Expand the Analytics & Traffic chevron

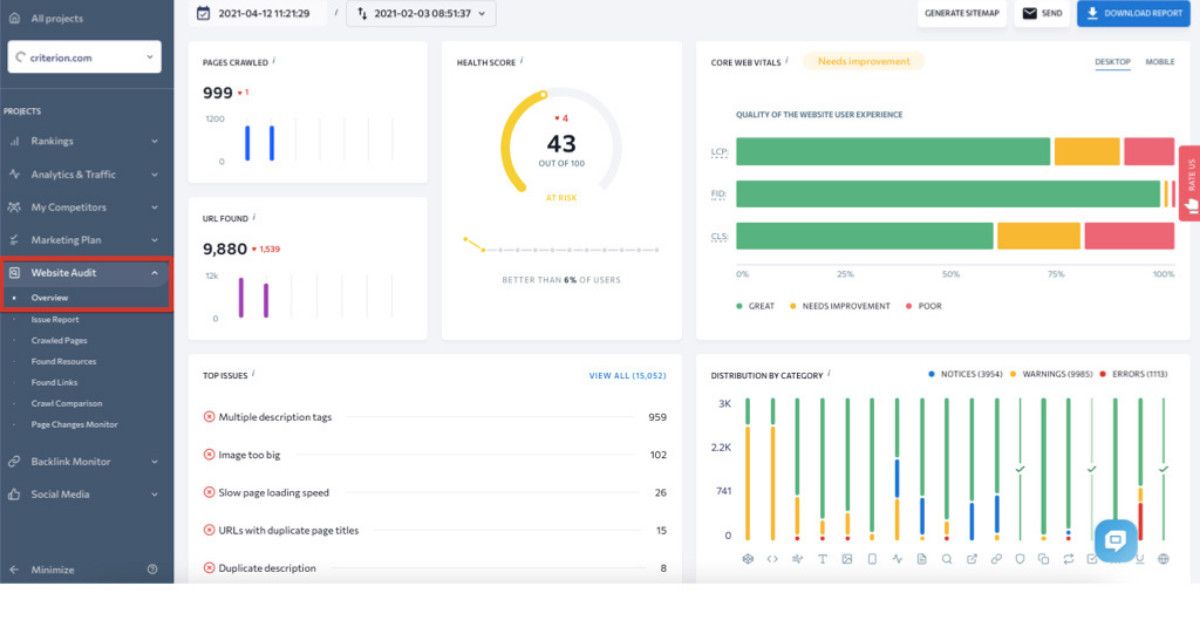click(155, 174)
